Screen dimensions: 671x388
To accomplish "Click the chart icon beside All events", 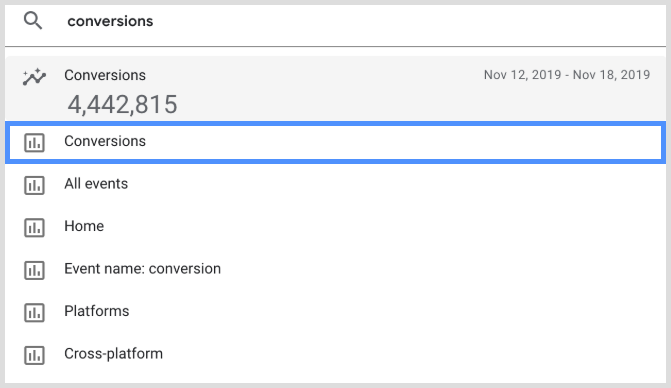I will (x=34, y=185).
